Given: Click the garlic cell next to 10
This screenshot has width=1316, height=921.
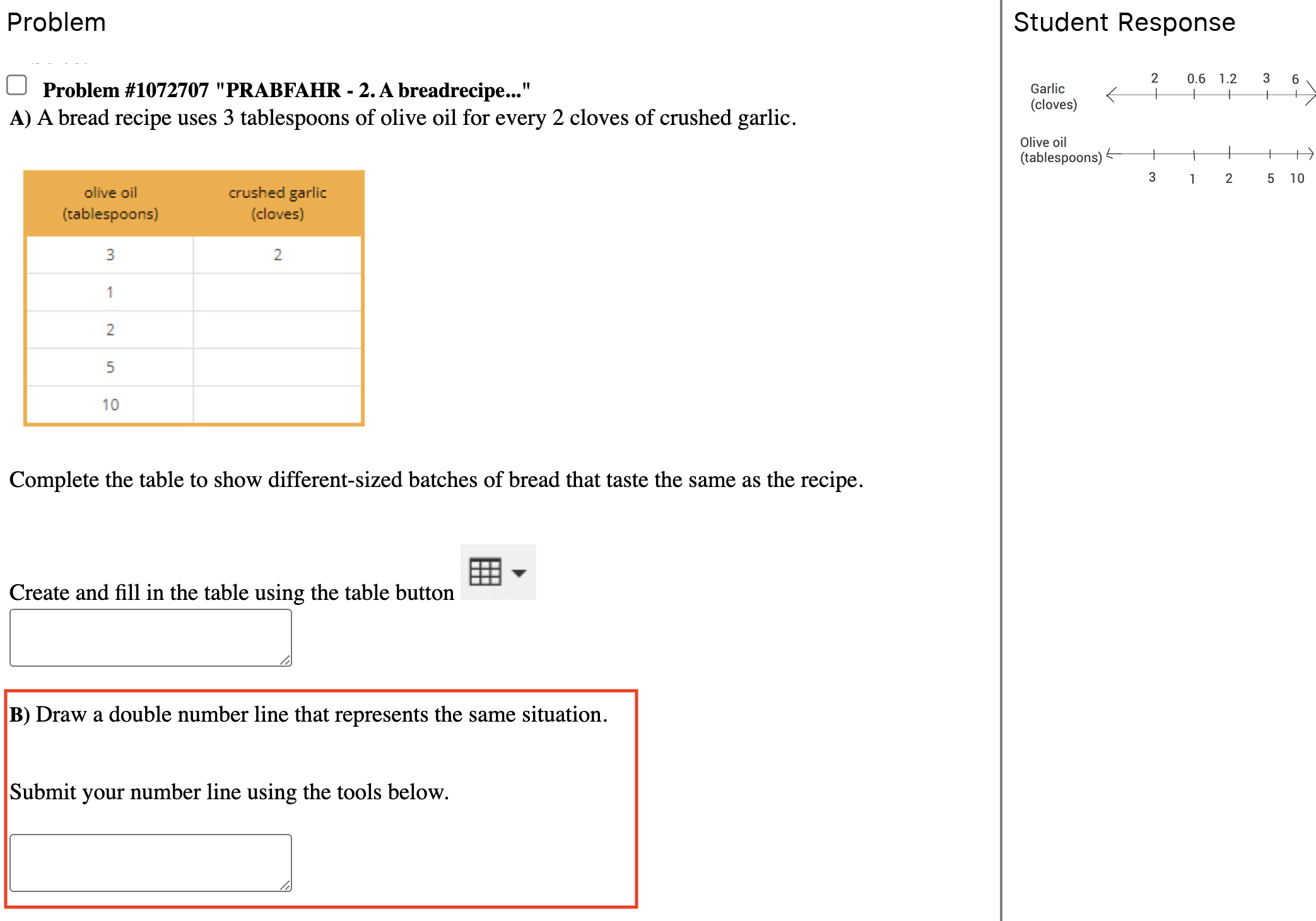Looking at the screenshot, I should coord(277,404).
